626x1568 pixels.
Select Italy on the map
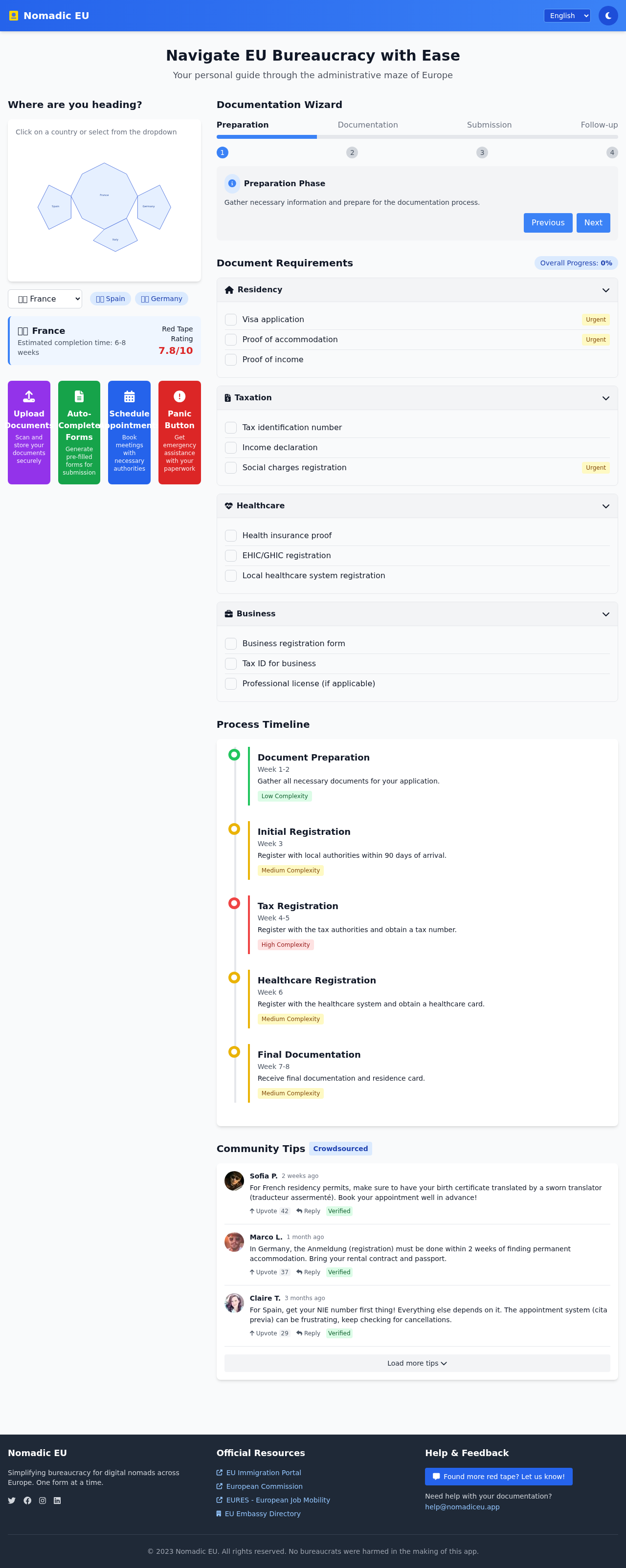click(x=116, y=236)
